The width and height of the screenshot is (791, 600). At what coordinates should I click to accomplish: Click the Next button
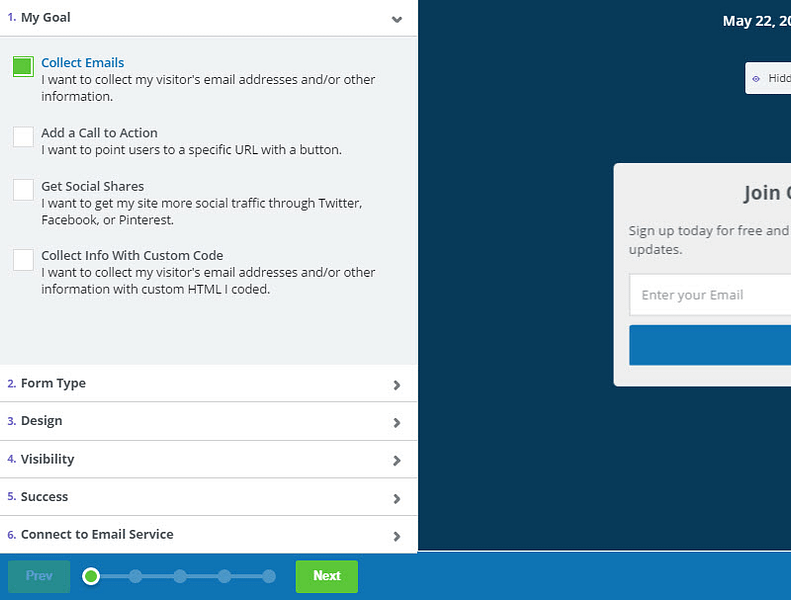(x=326, y=576)
